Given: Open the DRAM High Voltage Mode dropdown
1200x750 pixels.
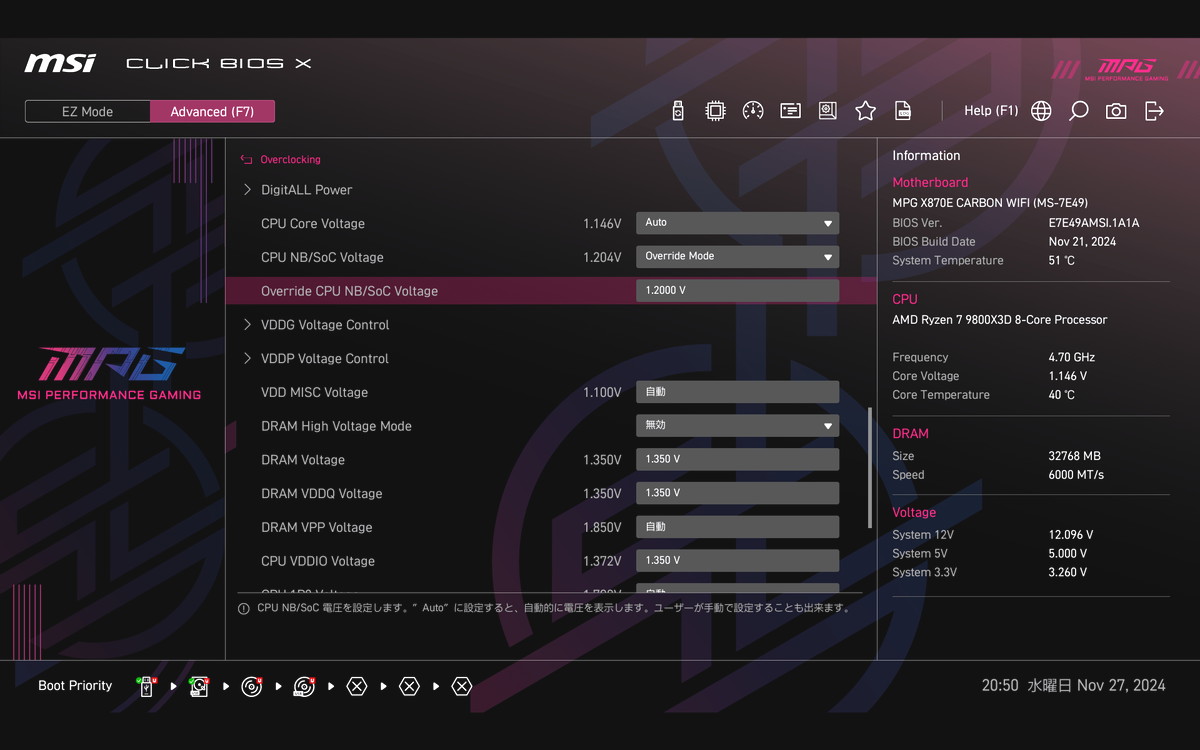Looking at the screenshot, I should (737, 426).
